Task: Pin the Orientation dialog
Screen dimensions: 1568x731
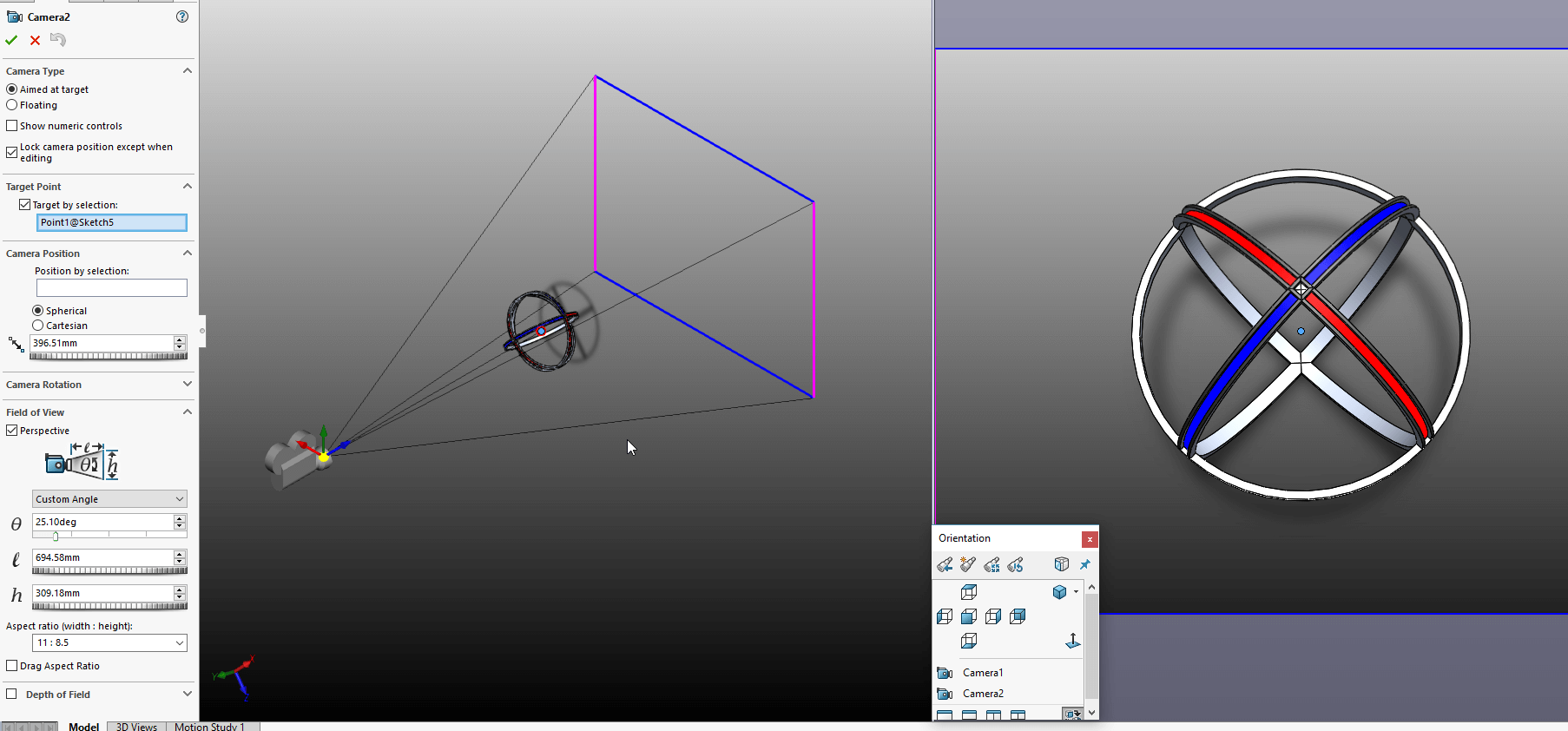Action: point(1085,565)
